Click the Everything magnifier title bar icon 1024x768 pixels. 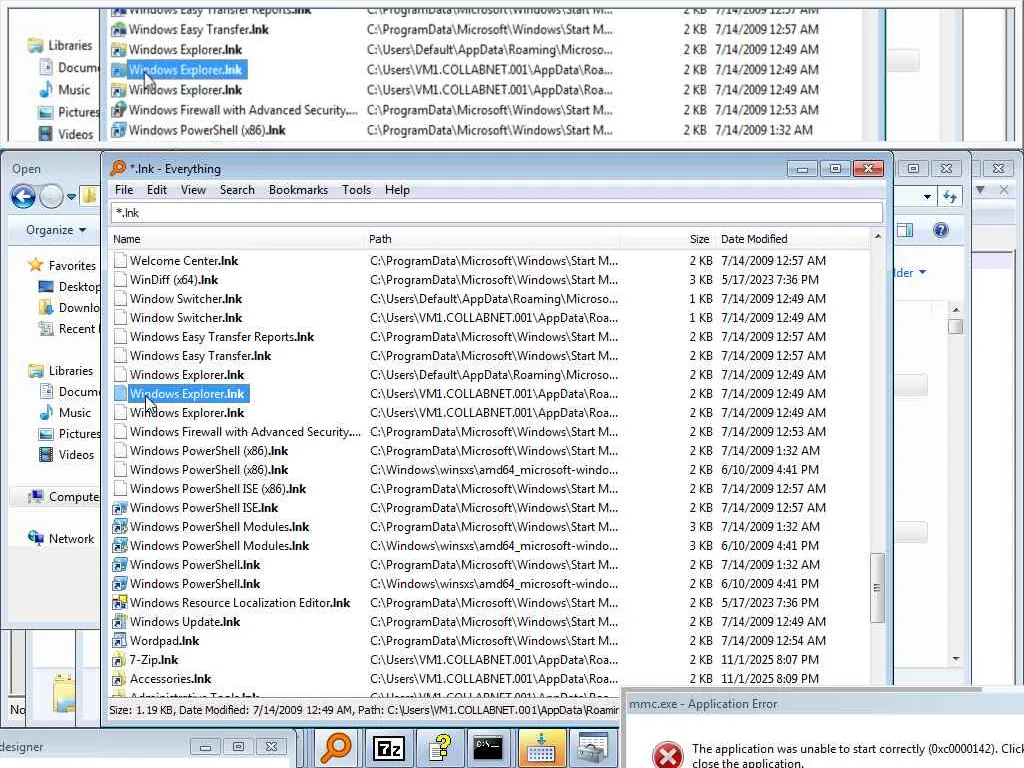(x=118, y=168)
